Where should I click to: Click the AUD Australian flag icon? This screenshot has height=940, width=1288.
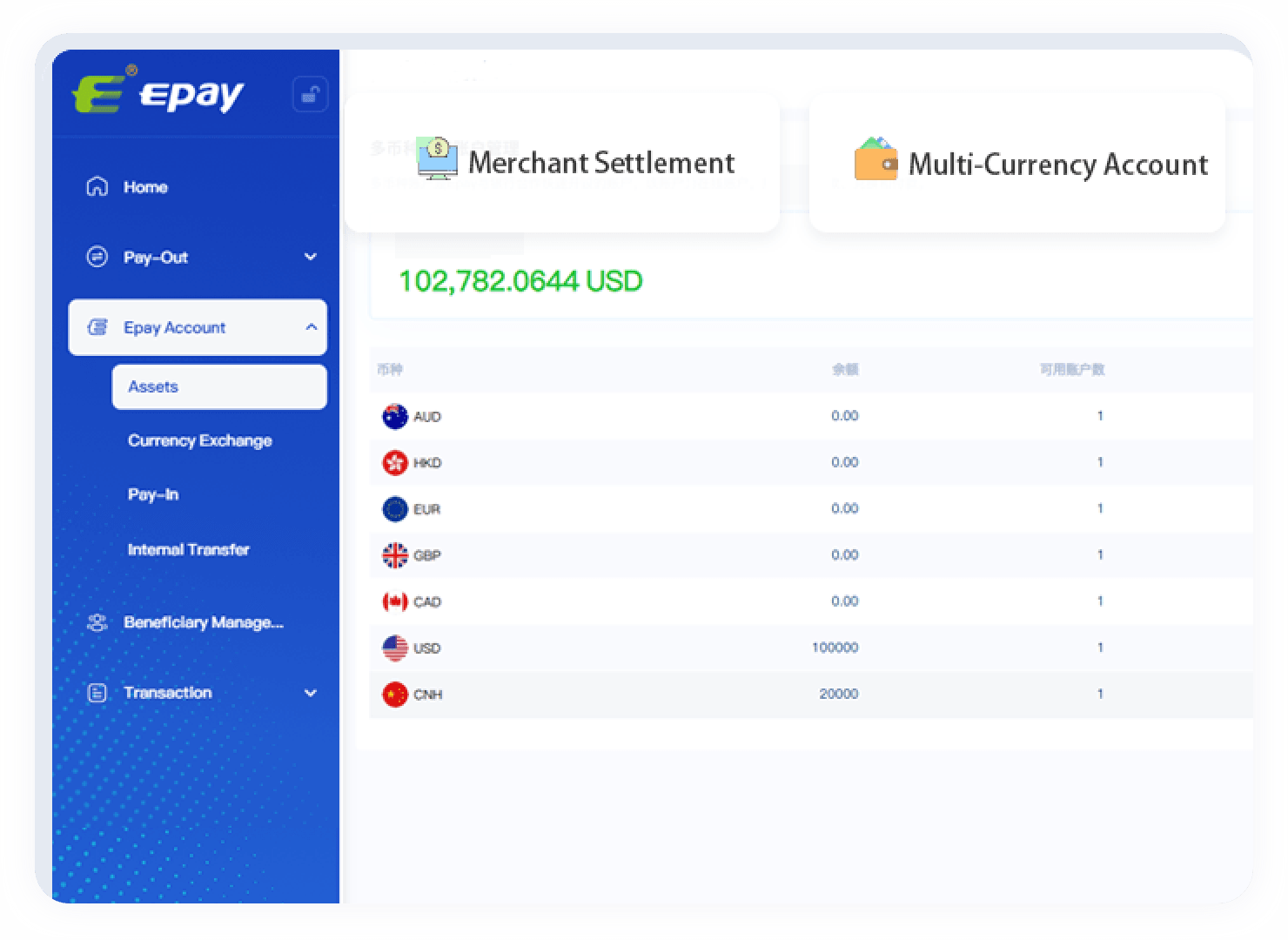tap(395, 416)
